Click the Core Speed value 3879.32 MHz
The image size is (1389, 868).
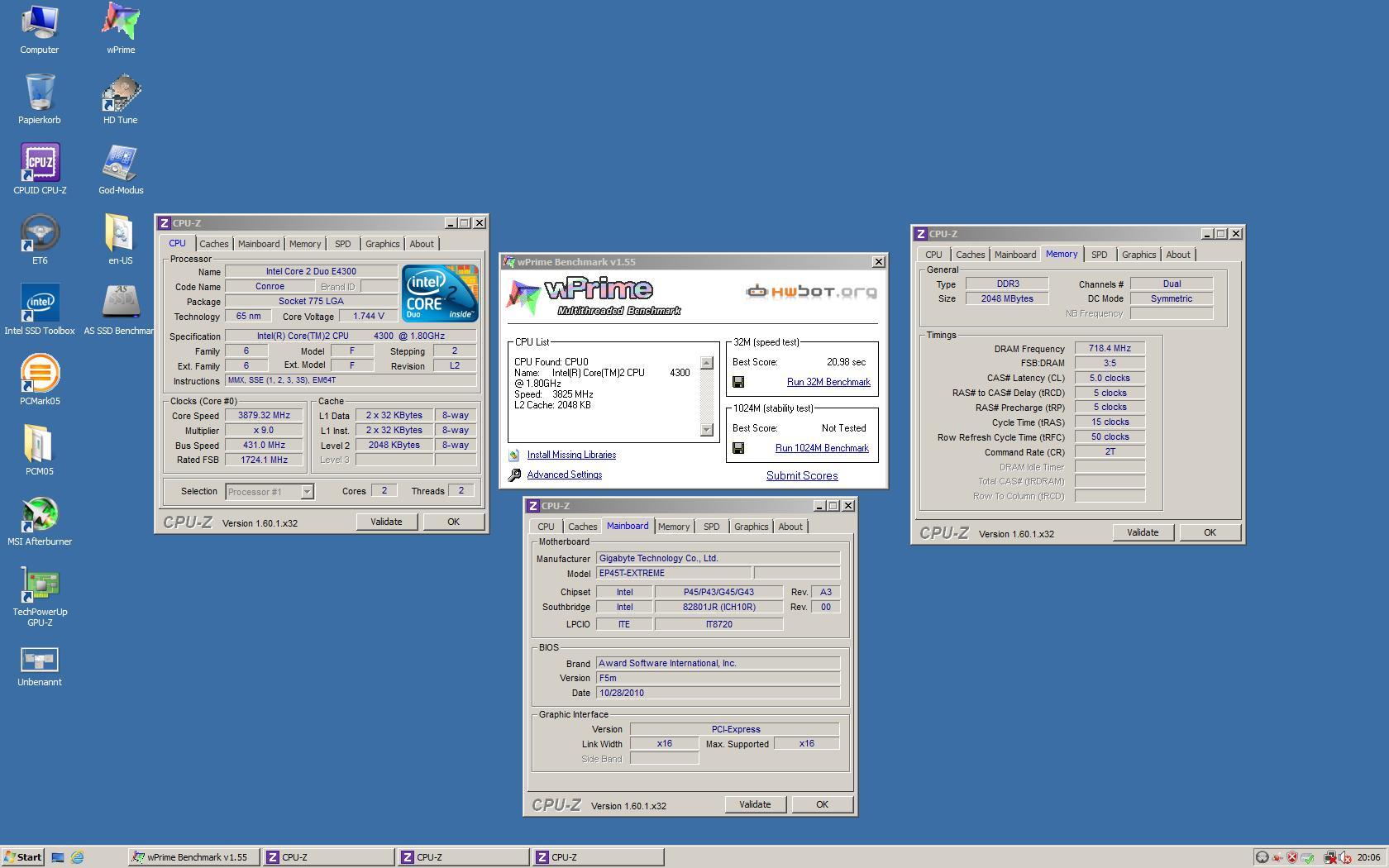coord(265,416)
